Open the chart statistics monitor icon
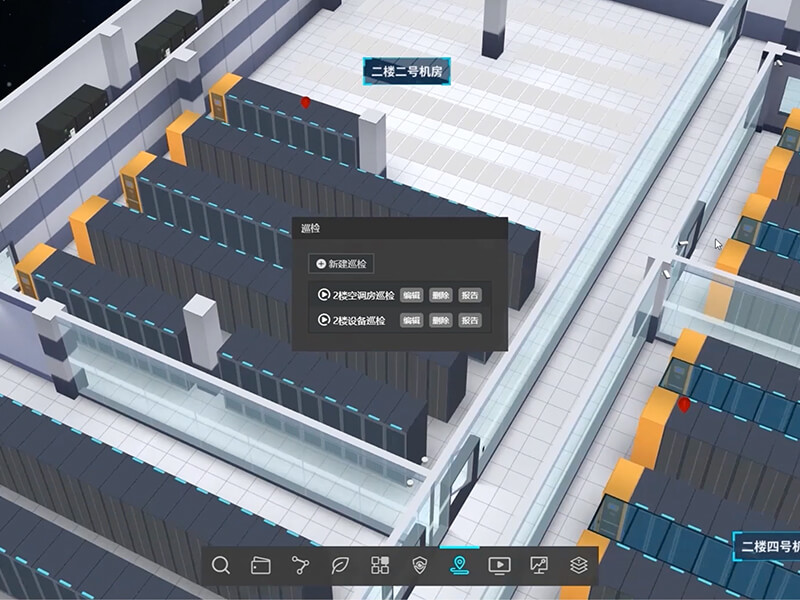The image size is (800, 600). (538, 565)
